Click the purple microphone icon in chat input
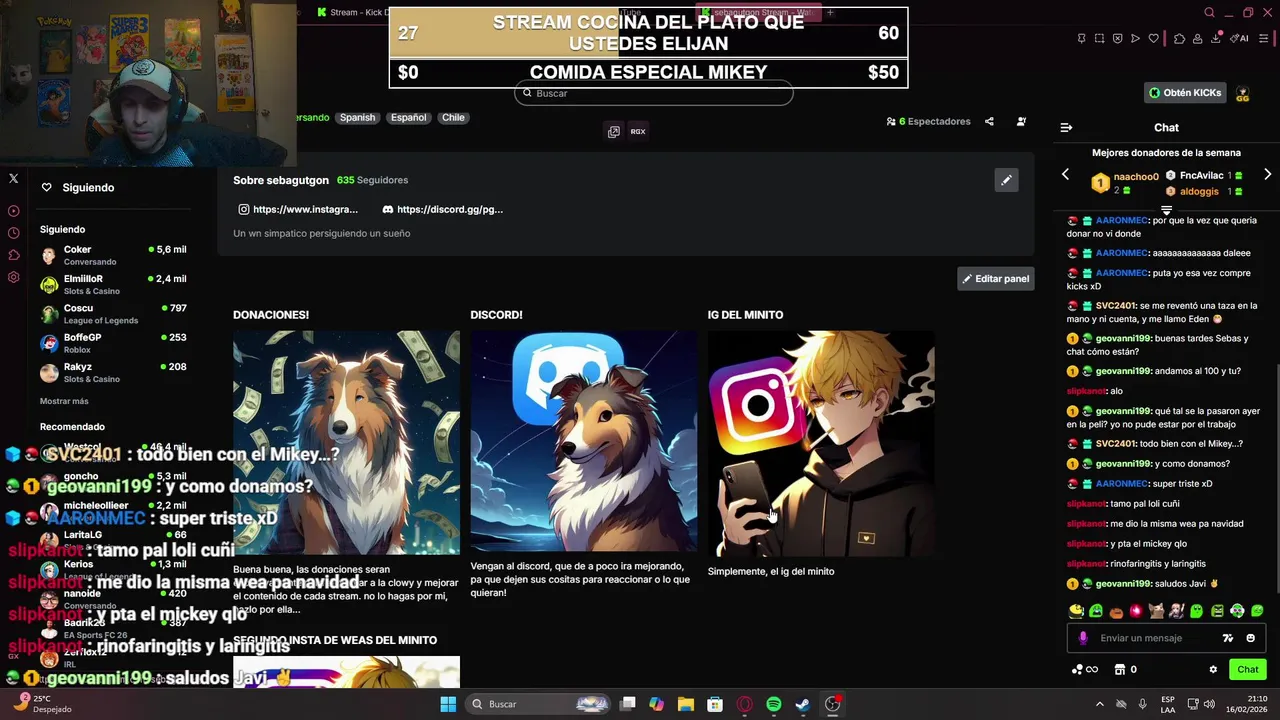1280x720 pixels. click(1083, 638)
